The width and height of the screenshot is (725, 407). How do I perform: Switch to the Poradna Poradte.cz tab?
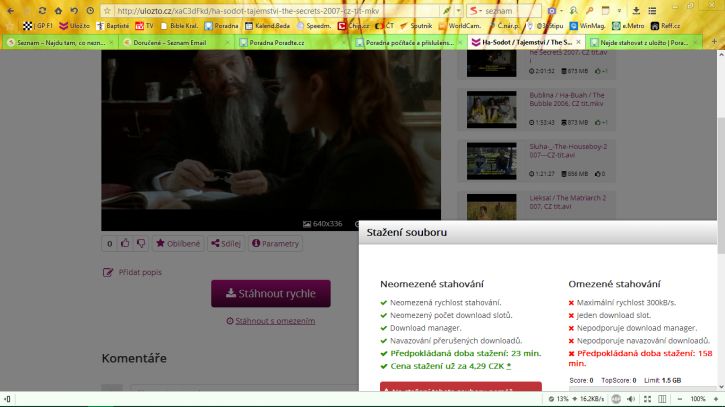(292, 43)
